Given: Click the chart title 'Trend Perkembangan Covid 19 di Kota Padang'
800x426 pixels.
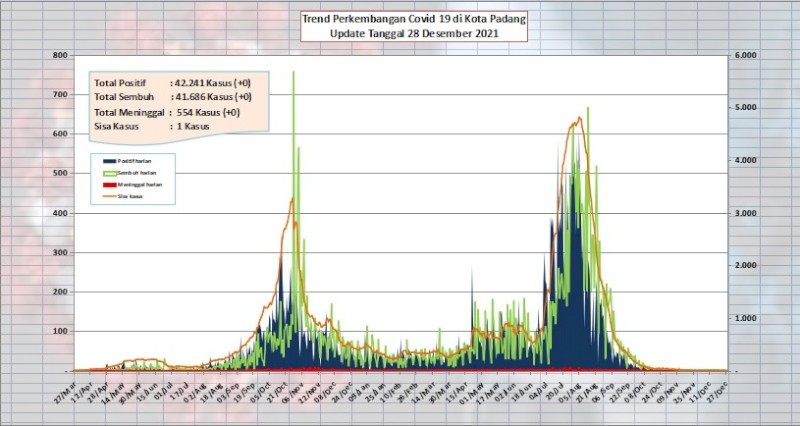Looking at the screenshot, I should point(413,20).
